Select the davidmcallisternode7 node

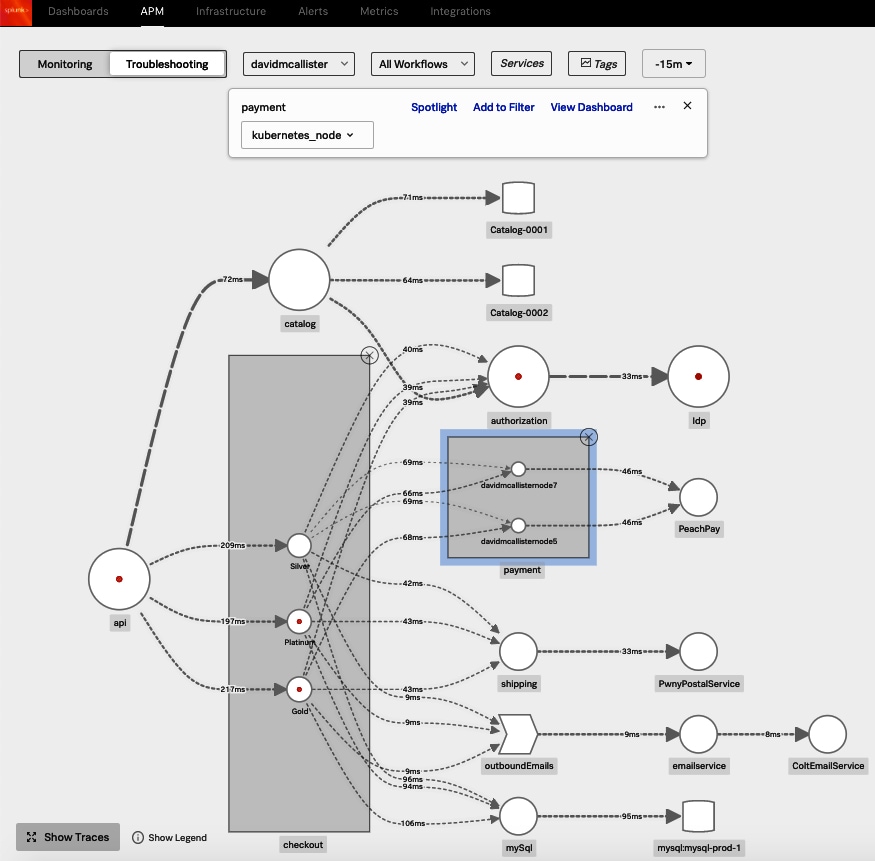(518, 469)
